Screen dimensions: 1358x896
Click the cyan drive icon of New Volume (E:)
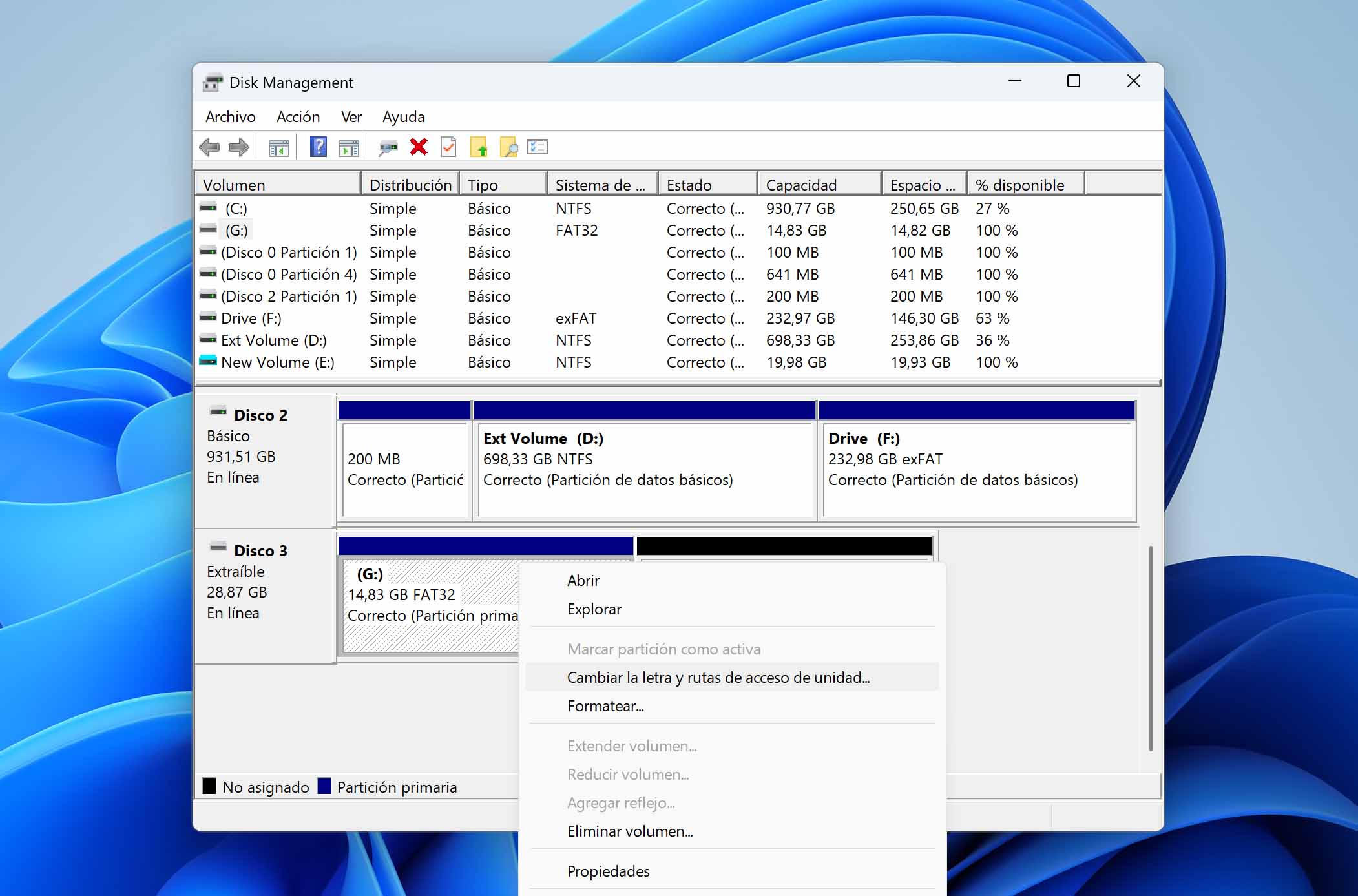pos(208,361)
